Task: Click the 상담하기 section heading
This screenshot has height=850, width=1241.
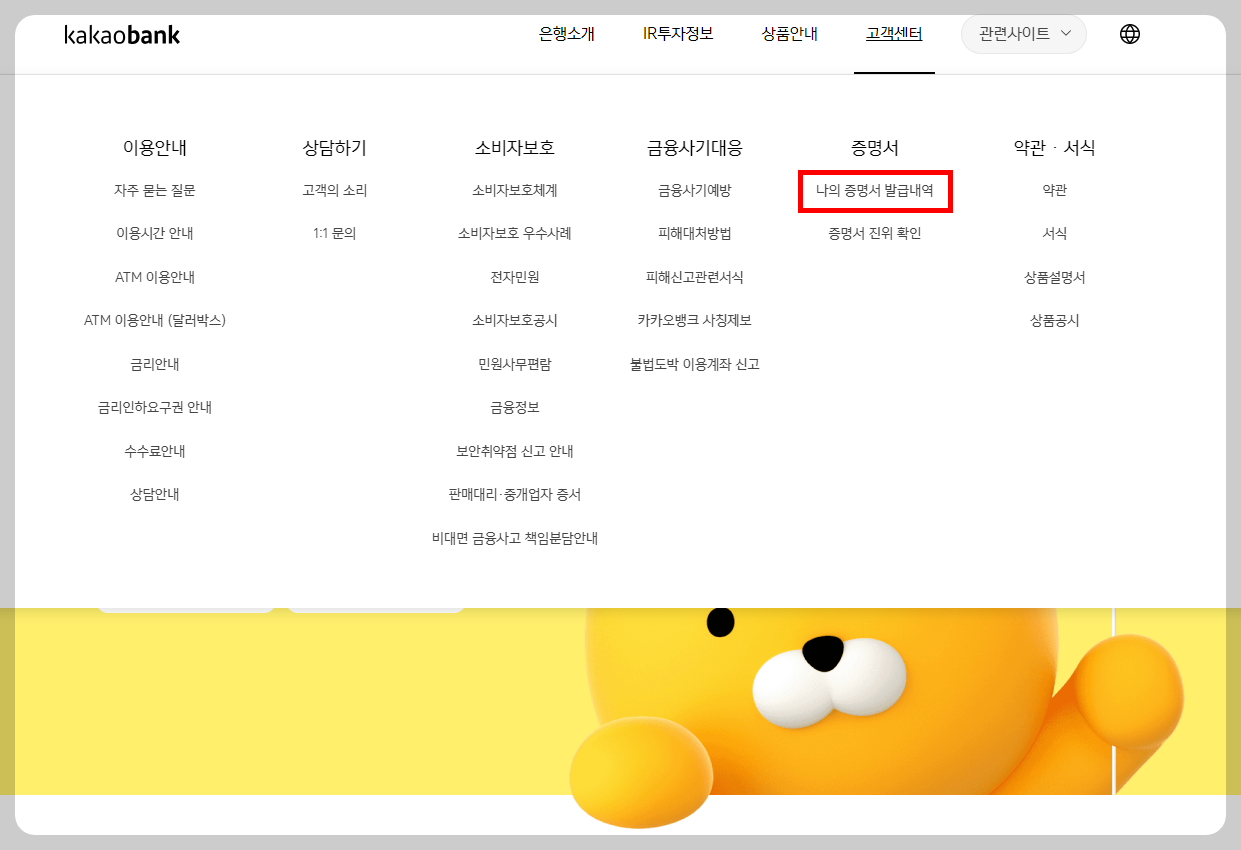Action: pos(335,148)
